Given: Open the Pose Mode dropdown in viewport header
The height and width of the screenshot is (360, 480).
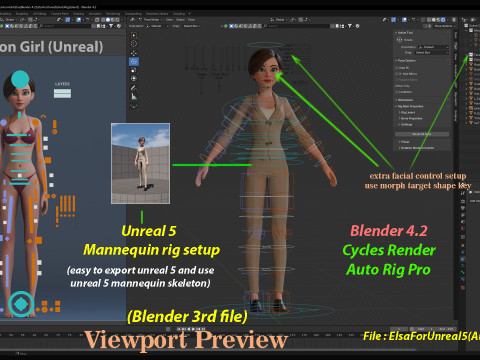Looking at the screenshot, I should click(x=150, y=20).
